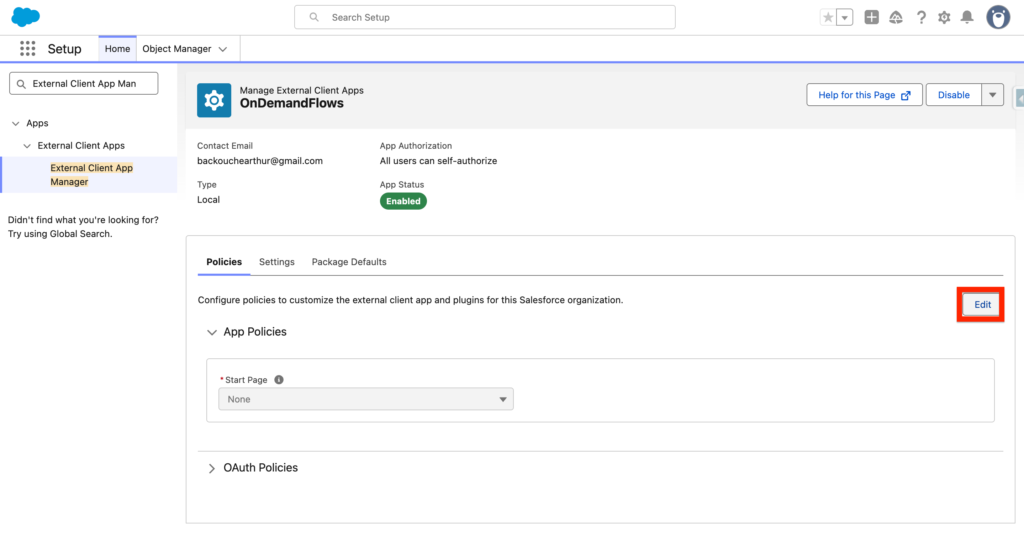
Task: Click the Edit button
Action: [982, 304]
